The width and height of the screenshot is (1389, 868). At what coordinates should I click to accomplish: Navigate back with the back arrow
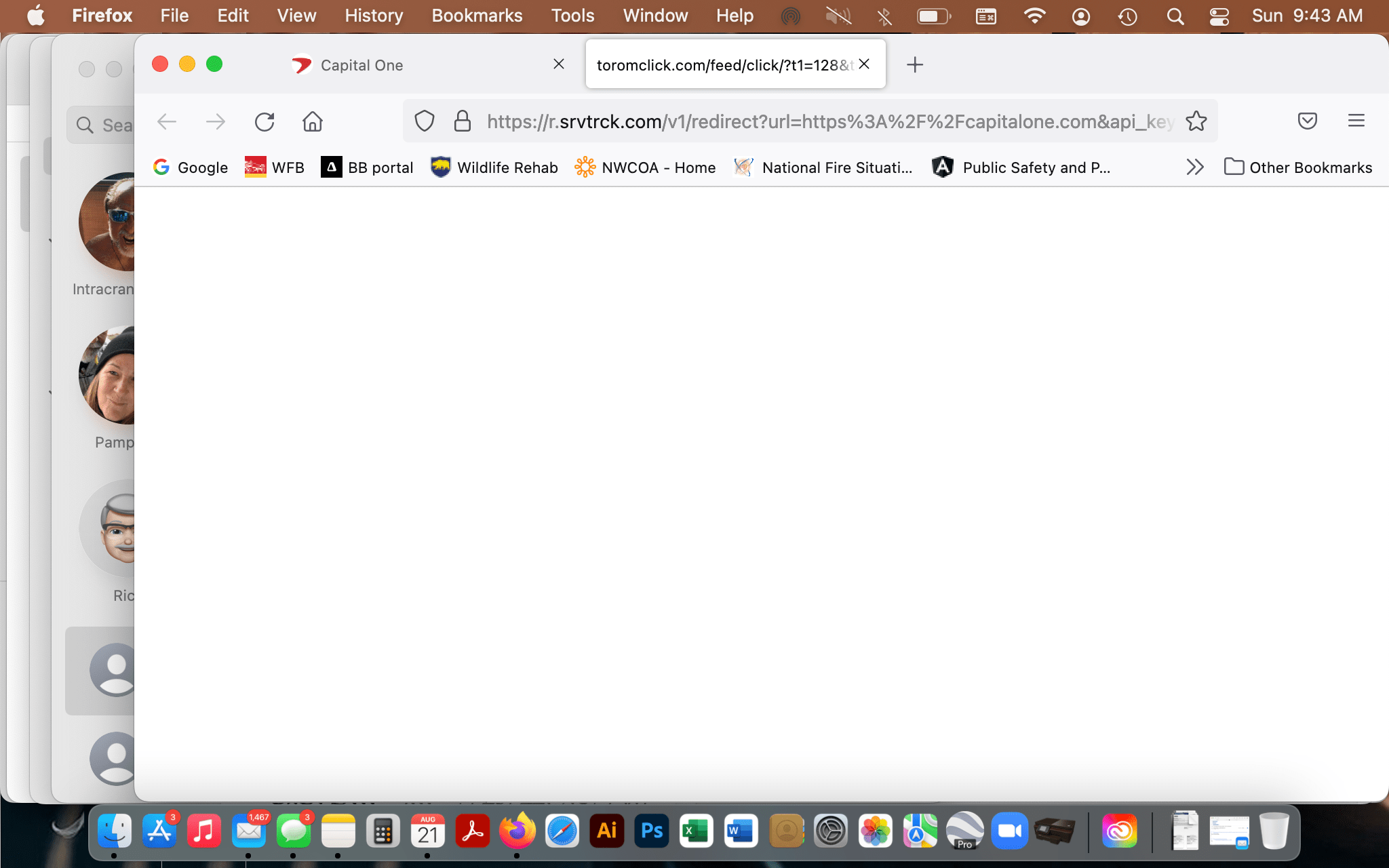coord(166,122)
